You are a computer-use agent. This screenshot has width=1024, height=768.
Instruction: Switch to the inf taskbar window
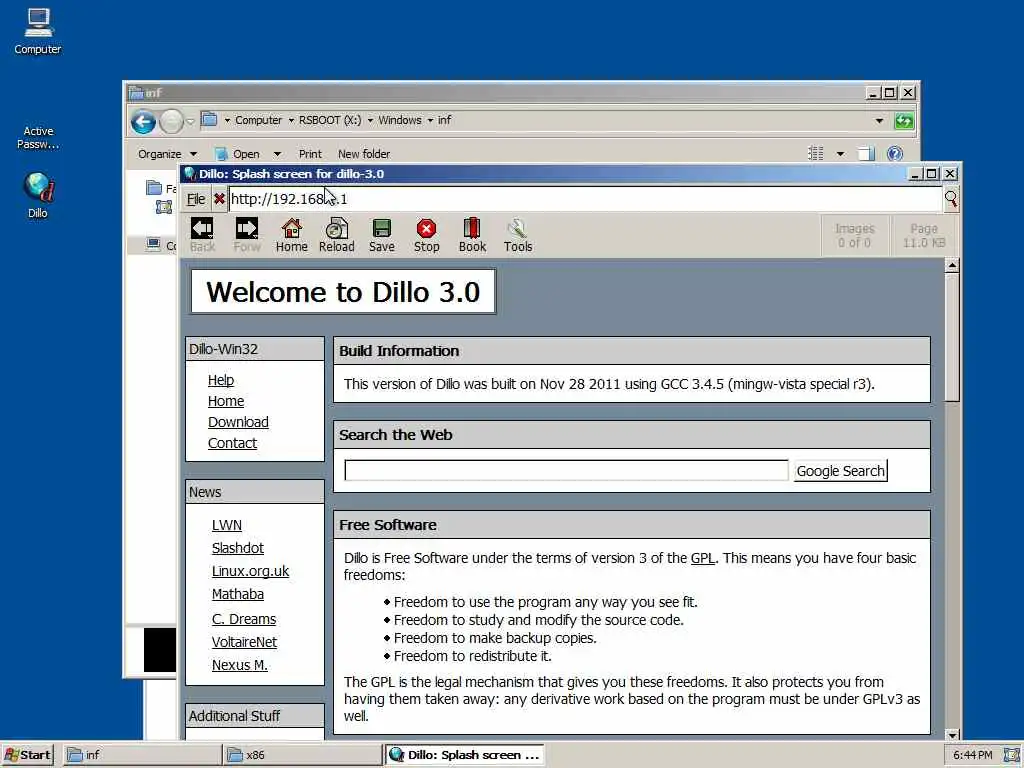(x=142, y=755)
